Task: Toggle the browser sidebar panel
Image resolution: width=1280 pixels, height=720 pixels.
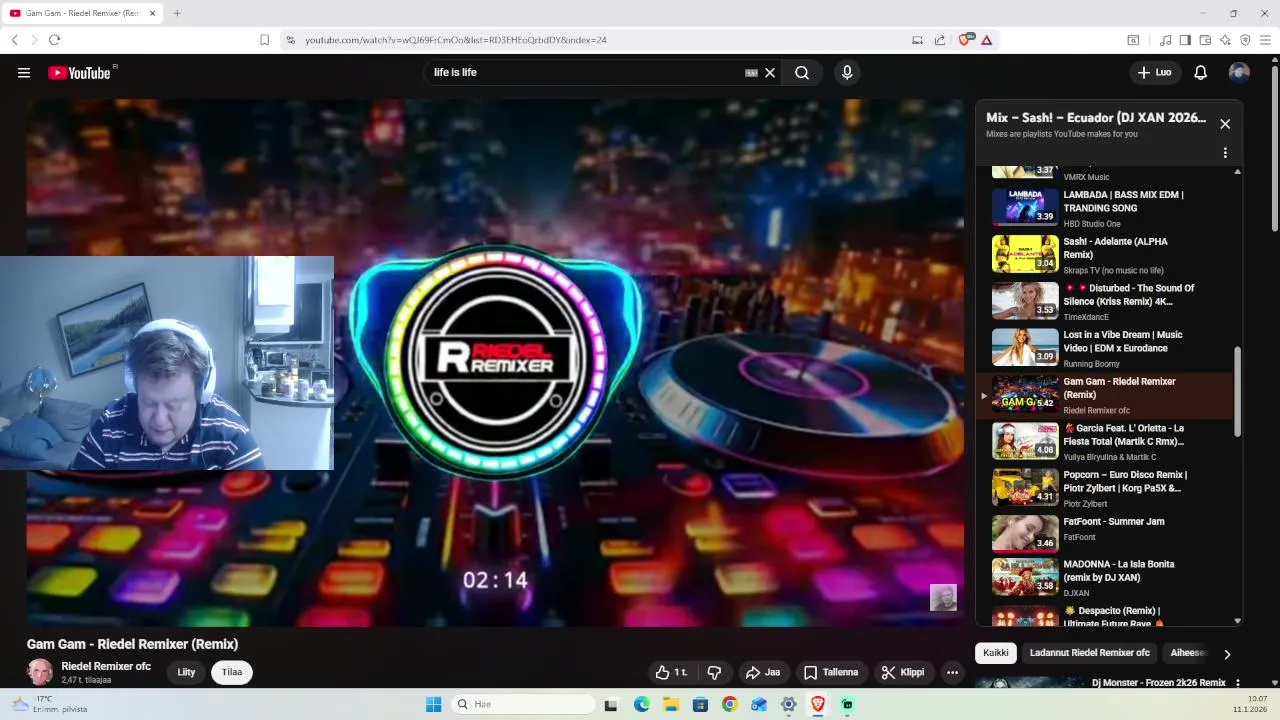Action: (x=1185, y=40)
